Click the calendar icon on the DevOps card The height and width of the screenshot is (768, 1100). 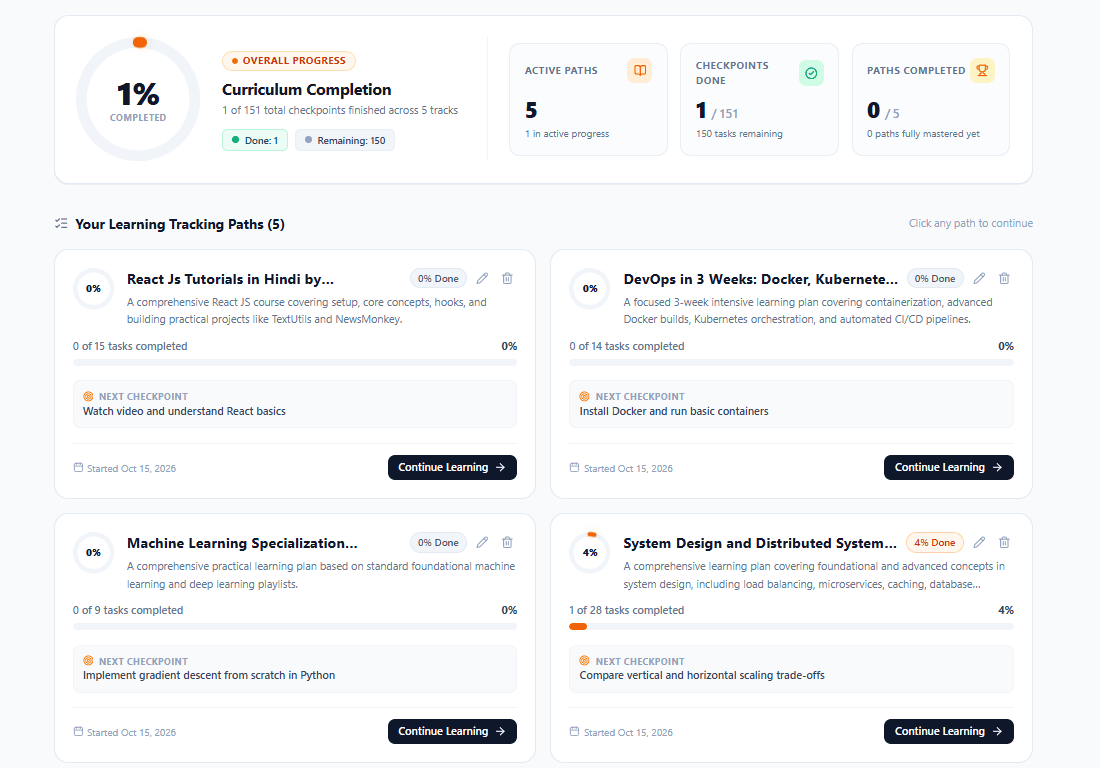[574, 467]
